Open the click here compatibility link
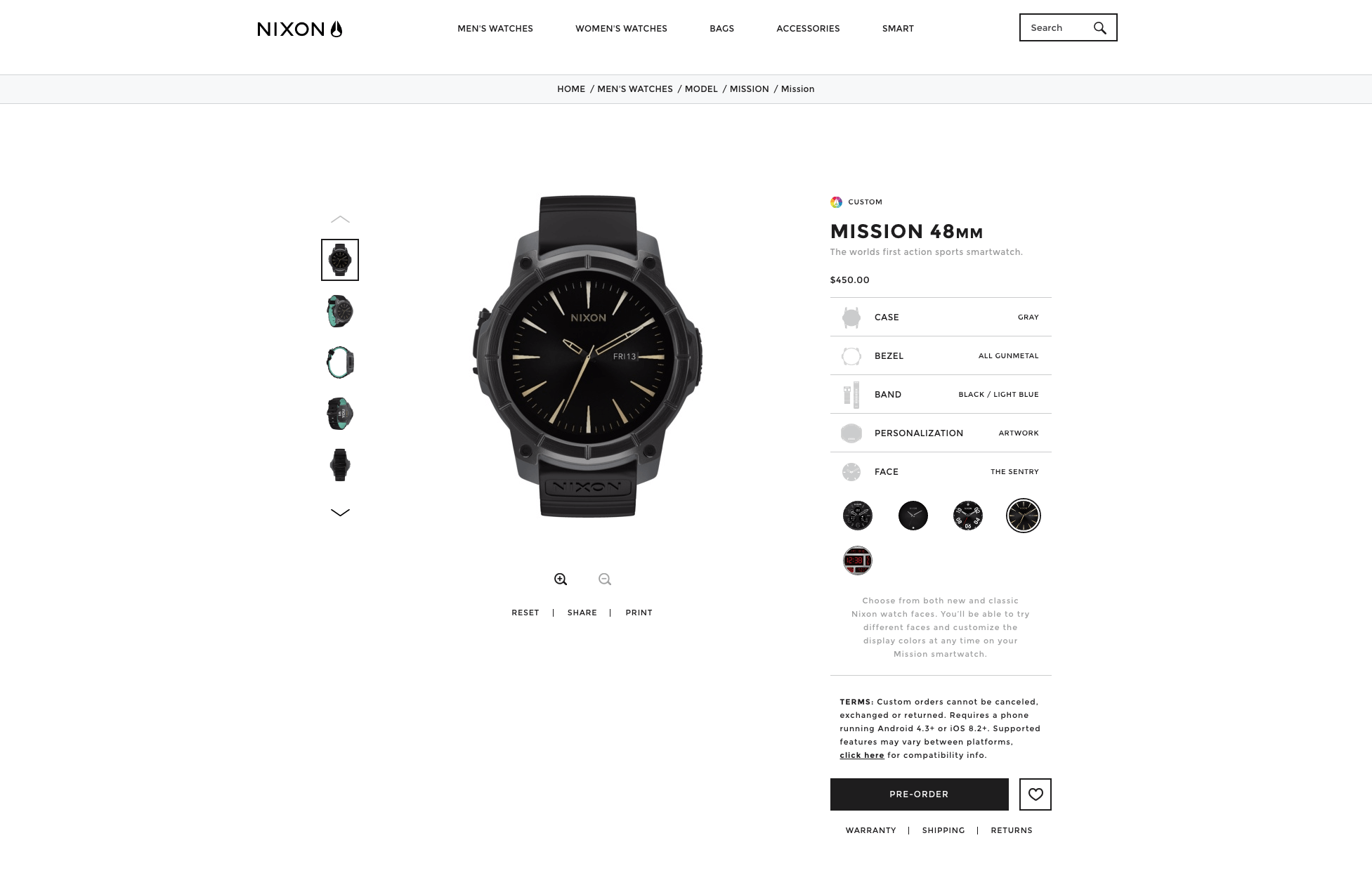This screenshot has width=1372, height=871. pyautogui.click(x=862, y=756)
